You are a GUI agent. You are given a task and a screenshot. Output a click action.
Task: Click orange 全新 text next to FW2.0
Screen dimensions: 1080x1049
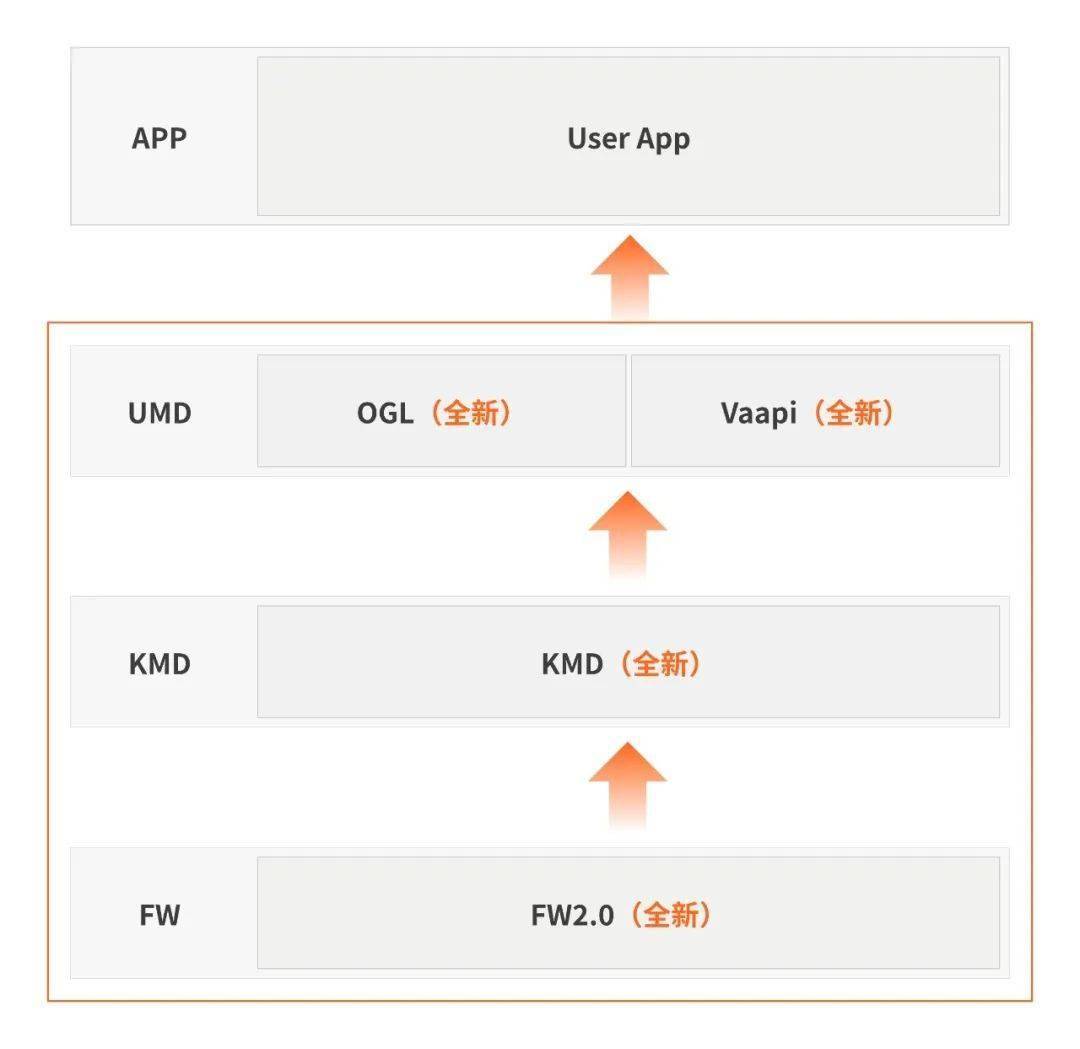click(671, 915)
